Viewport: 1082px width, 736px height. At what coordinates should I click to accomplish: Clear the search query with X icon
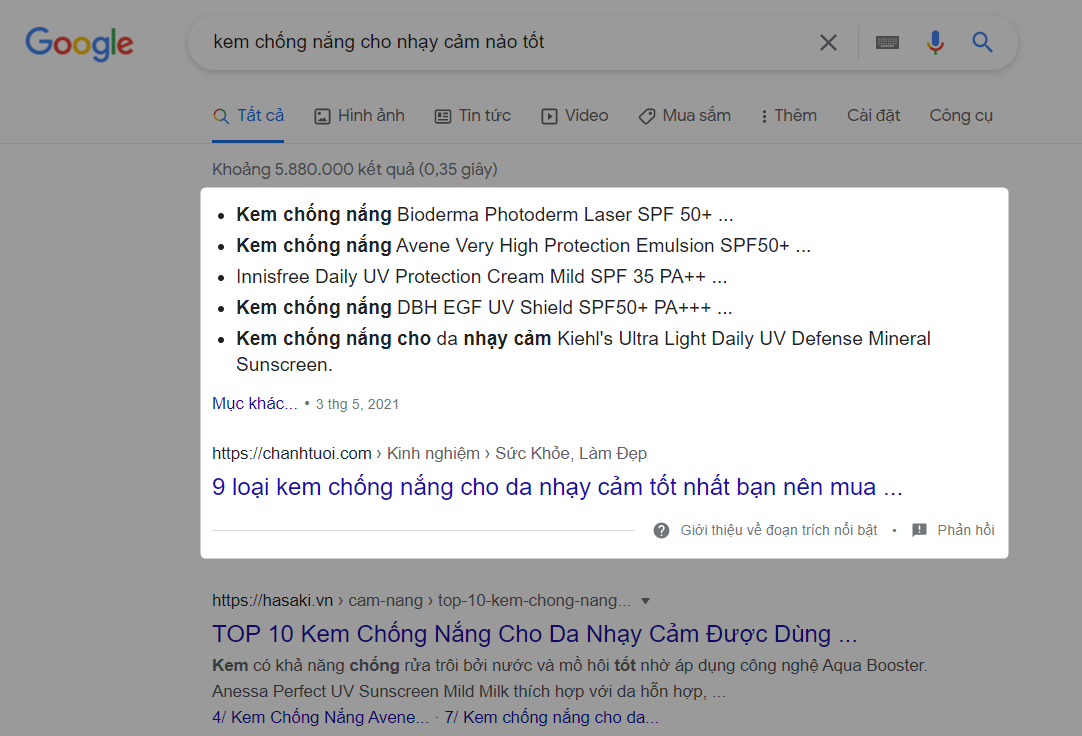[828, 43]
